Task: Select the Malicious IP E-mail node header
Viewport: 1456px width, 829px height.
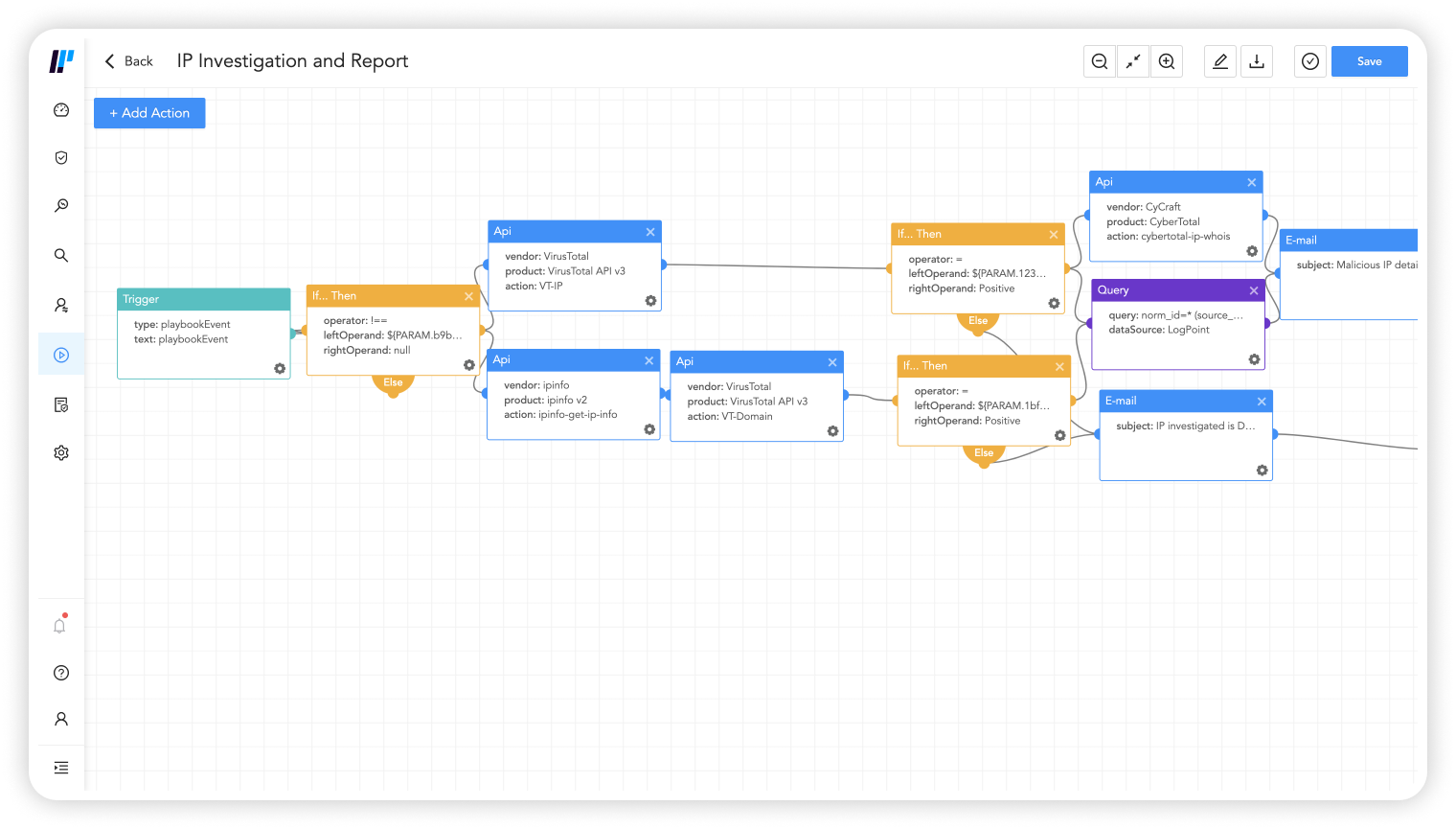Action: pos(1349,240)
